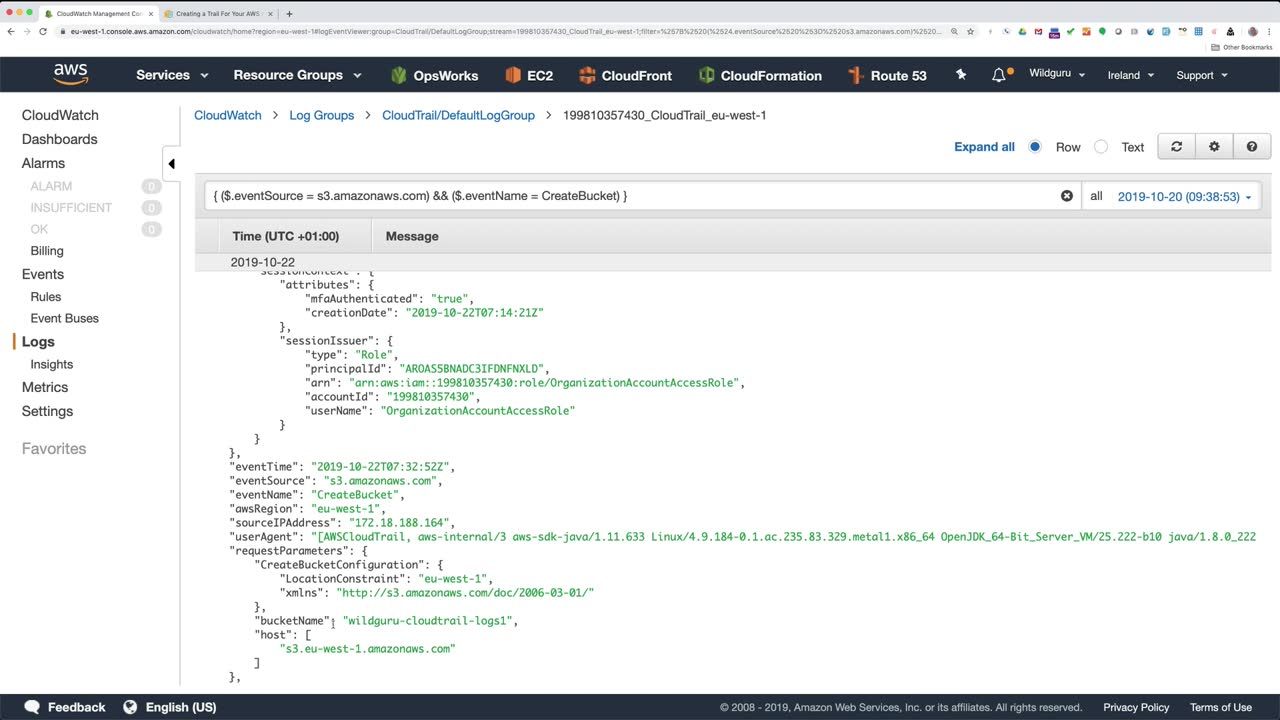This screenshot has width=1280, height=720.
Task: Open a new browser tab
Action: coord(289,14)
